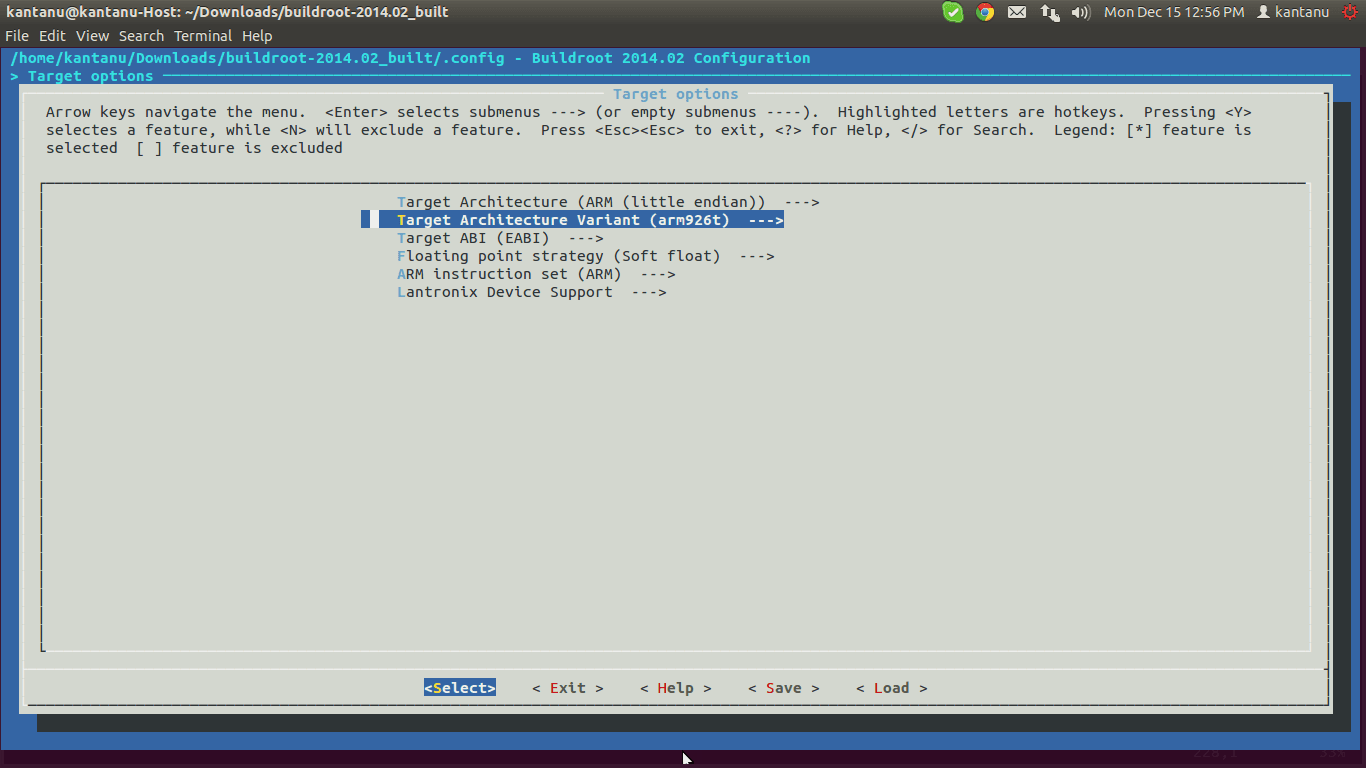Open Floating point strategy (Soft float) submenu
Viewport: 1366px width, 768px height.
[585, 256]
